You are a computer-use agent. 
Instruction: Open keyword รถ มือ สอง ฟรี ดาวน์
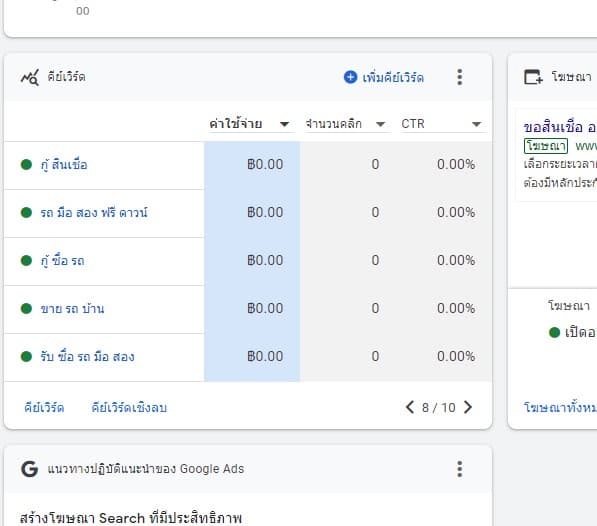click(x=94, y=212)
